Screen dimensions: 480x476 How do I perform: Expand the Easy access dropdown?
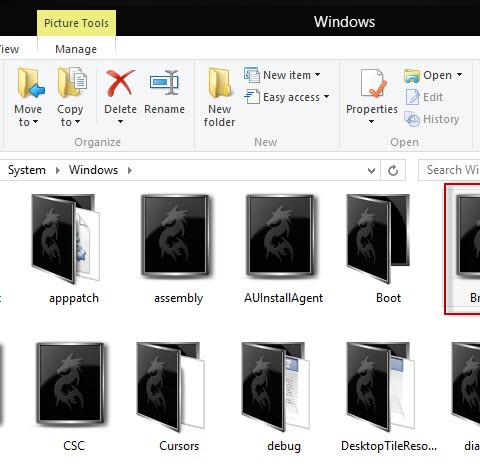pyautogui.click(x=326, y=97)
